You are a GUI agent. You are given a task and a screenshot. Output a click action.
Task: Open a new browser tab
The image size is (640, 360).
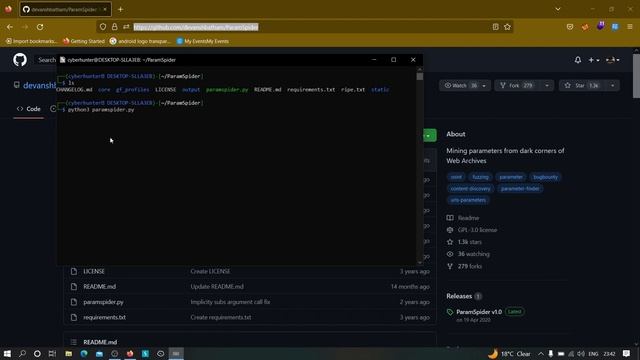120,9
